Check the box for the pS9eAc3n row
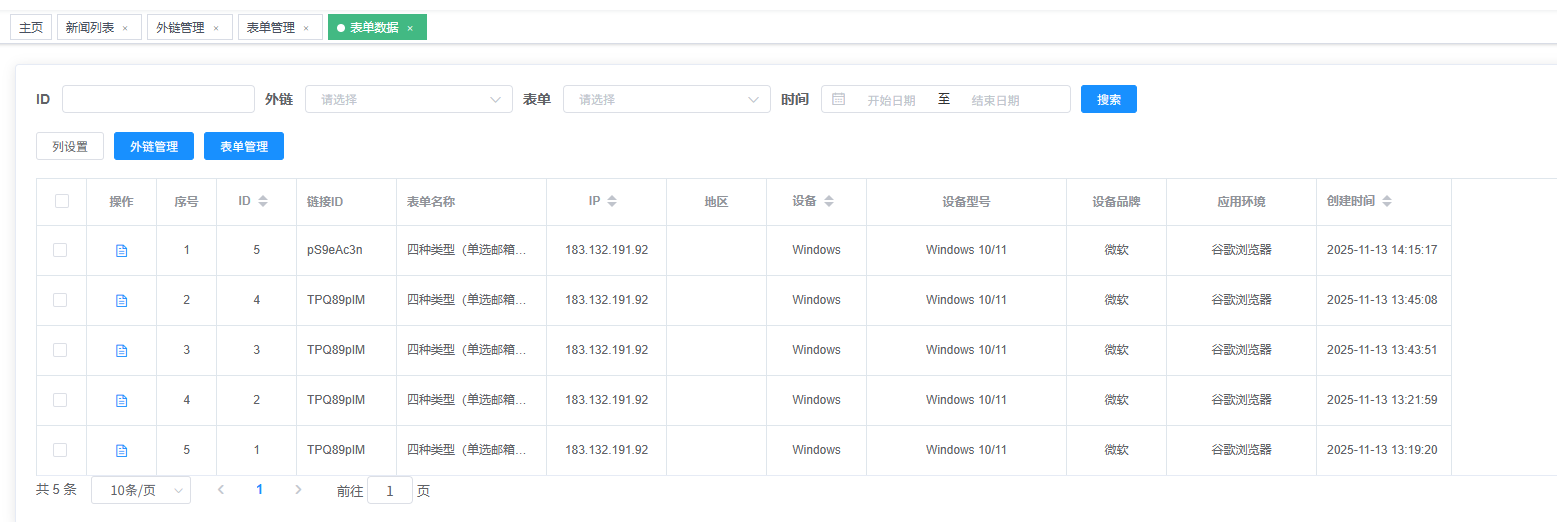 point(60,250)
